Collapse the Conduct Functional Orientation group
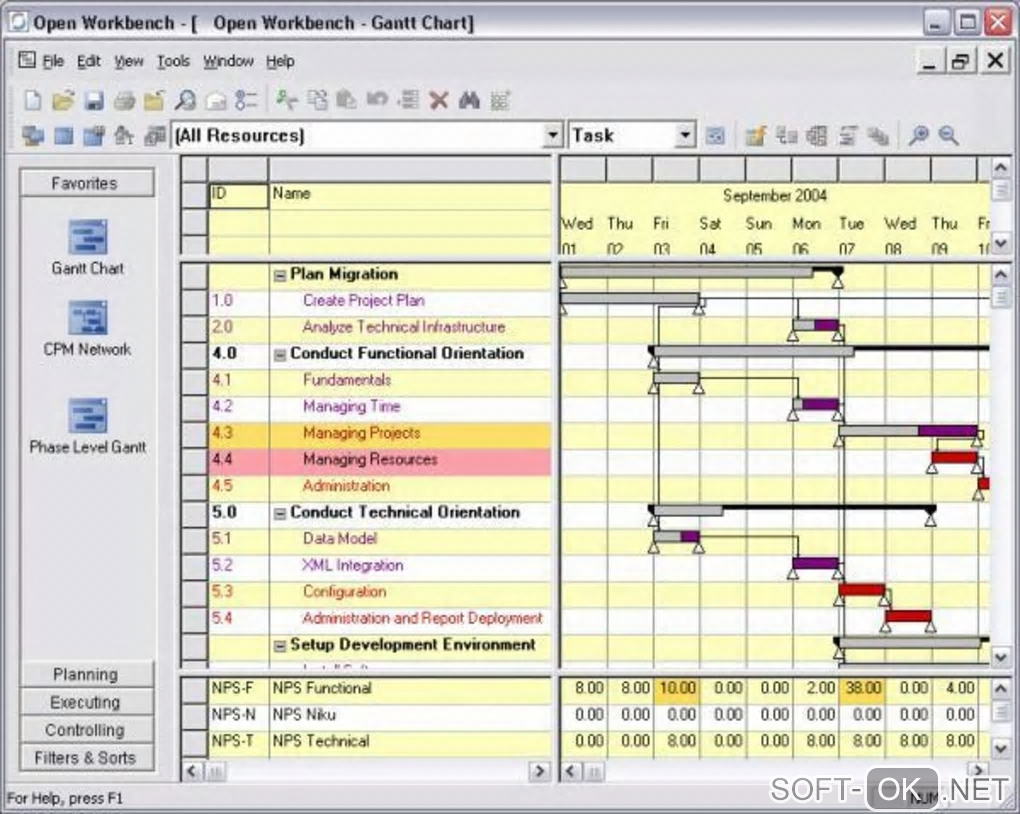This screenshot has width=1020, height=814. [x=280, y=355]
